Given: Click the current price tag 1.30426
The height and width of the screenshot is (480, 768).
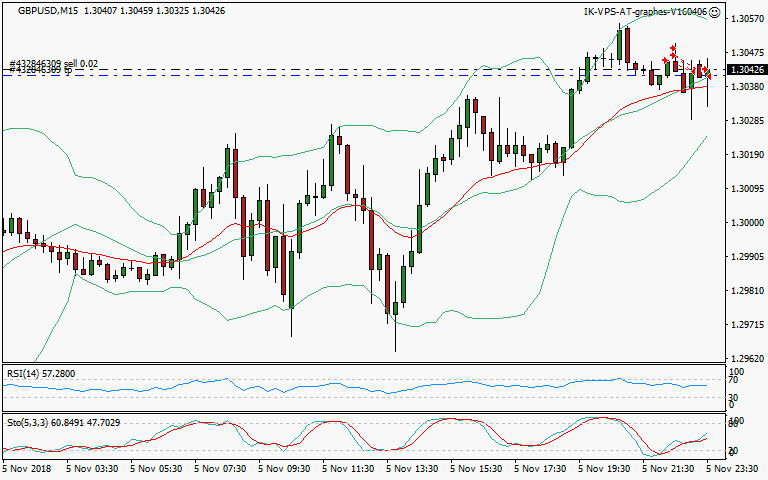Looking at the screenshot, I should (x=747, y=70).
